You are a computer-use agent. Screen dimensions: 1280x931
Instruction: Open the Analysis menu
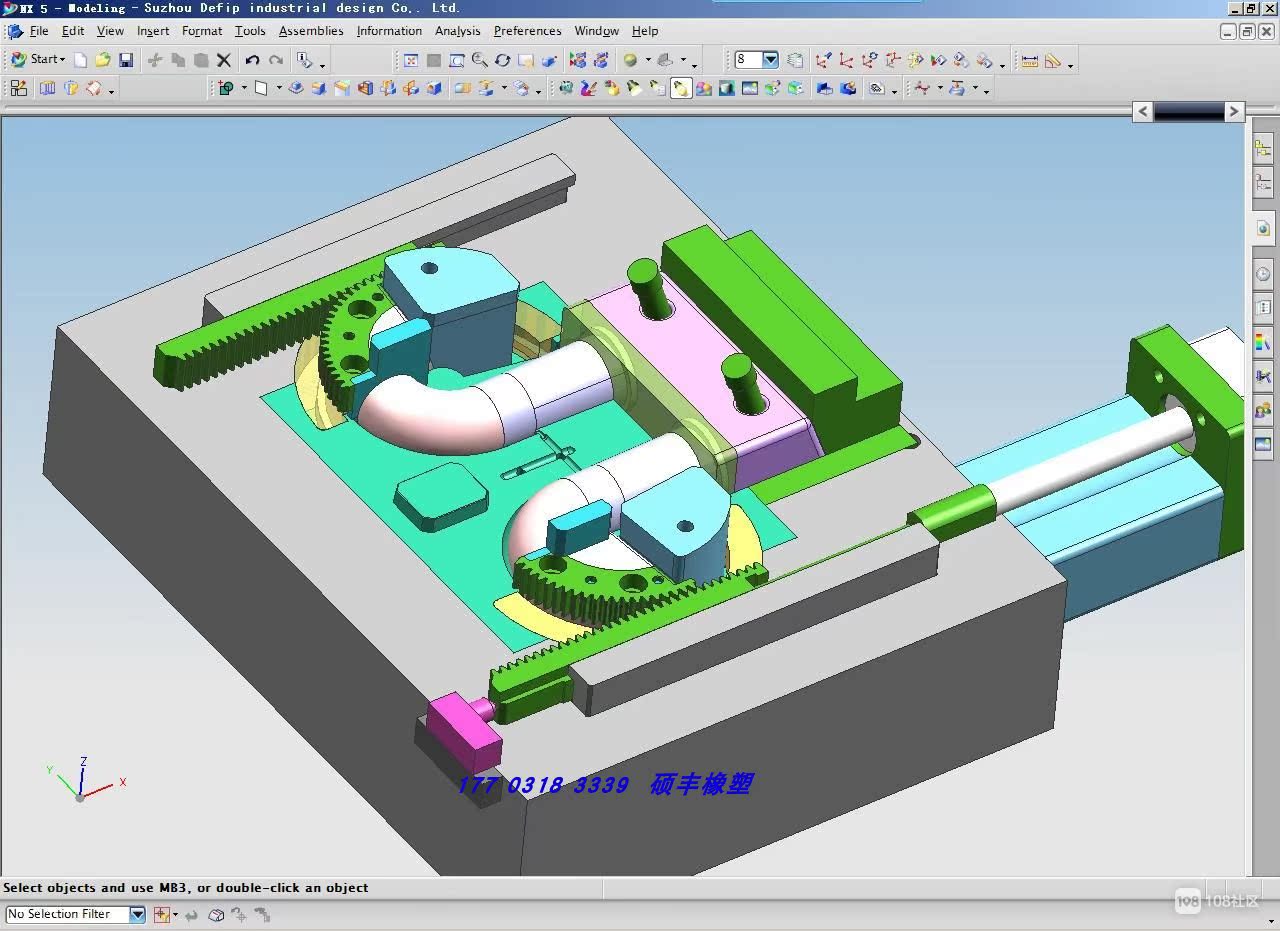click(457, 31)
